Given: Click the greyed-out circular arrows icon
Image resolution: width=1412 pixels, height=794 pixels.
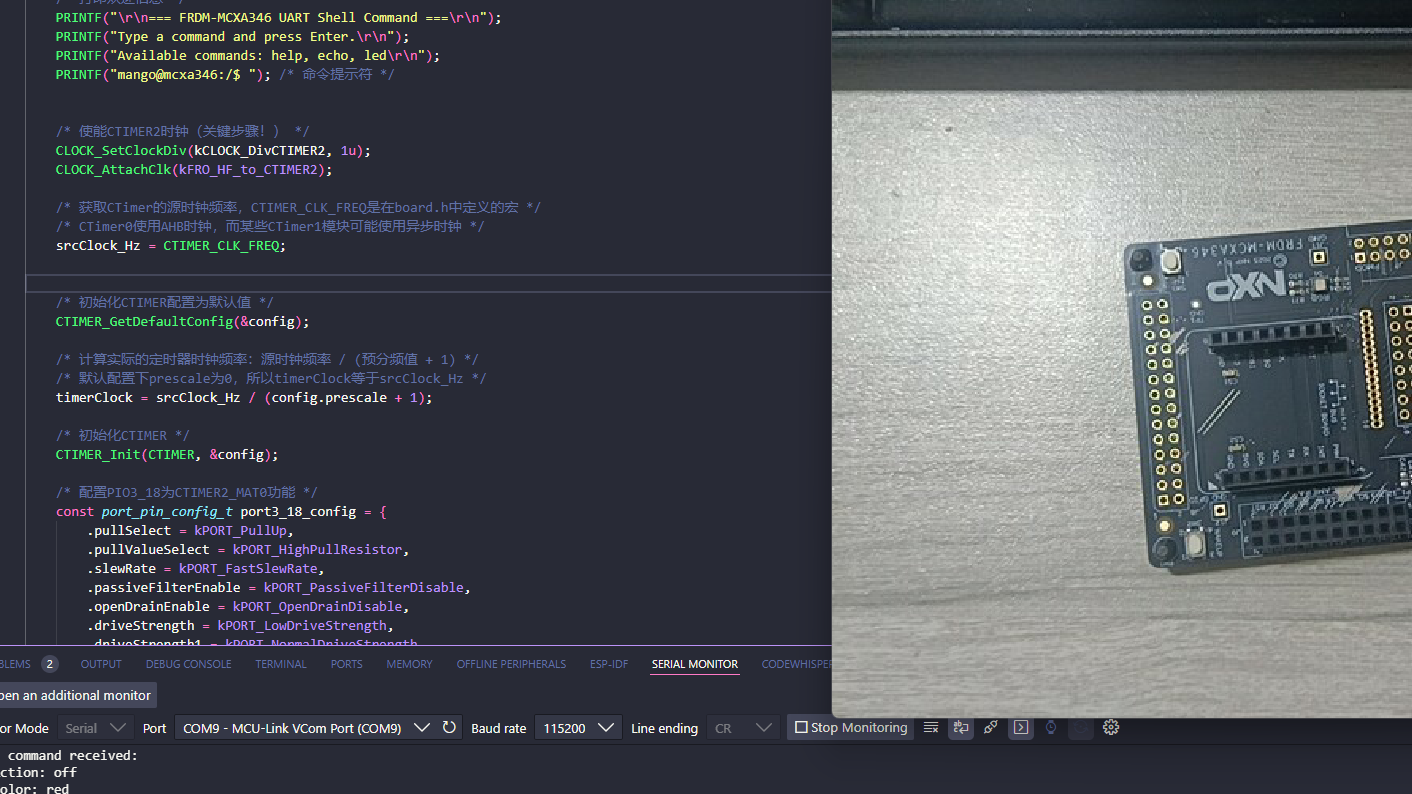Looking at the screenshot, I should point(1080,728).
